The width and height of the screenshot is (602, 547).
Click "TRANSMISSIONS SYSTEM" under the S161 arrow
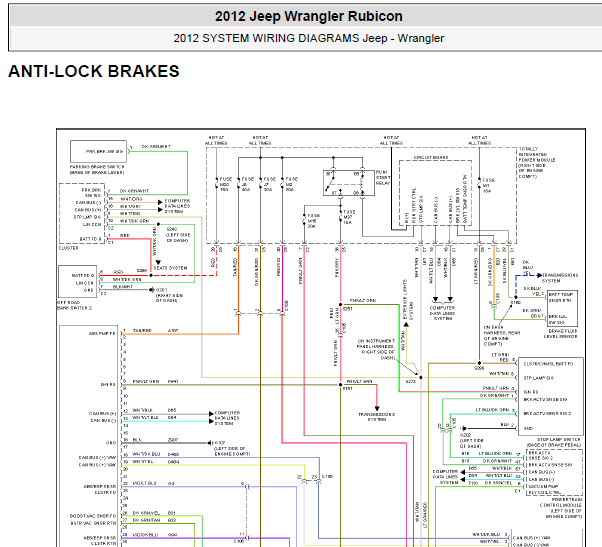377,417
